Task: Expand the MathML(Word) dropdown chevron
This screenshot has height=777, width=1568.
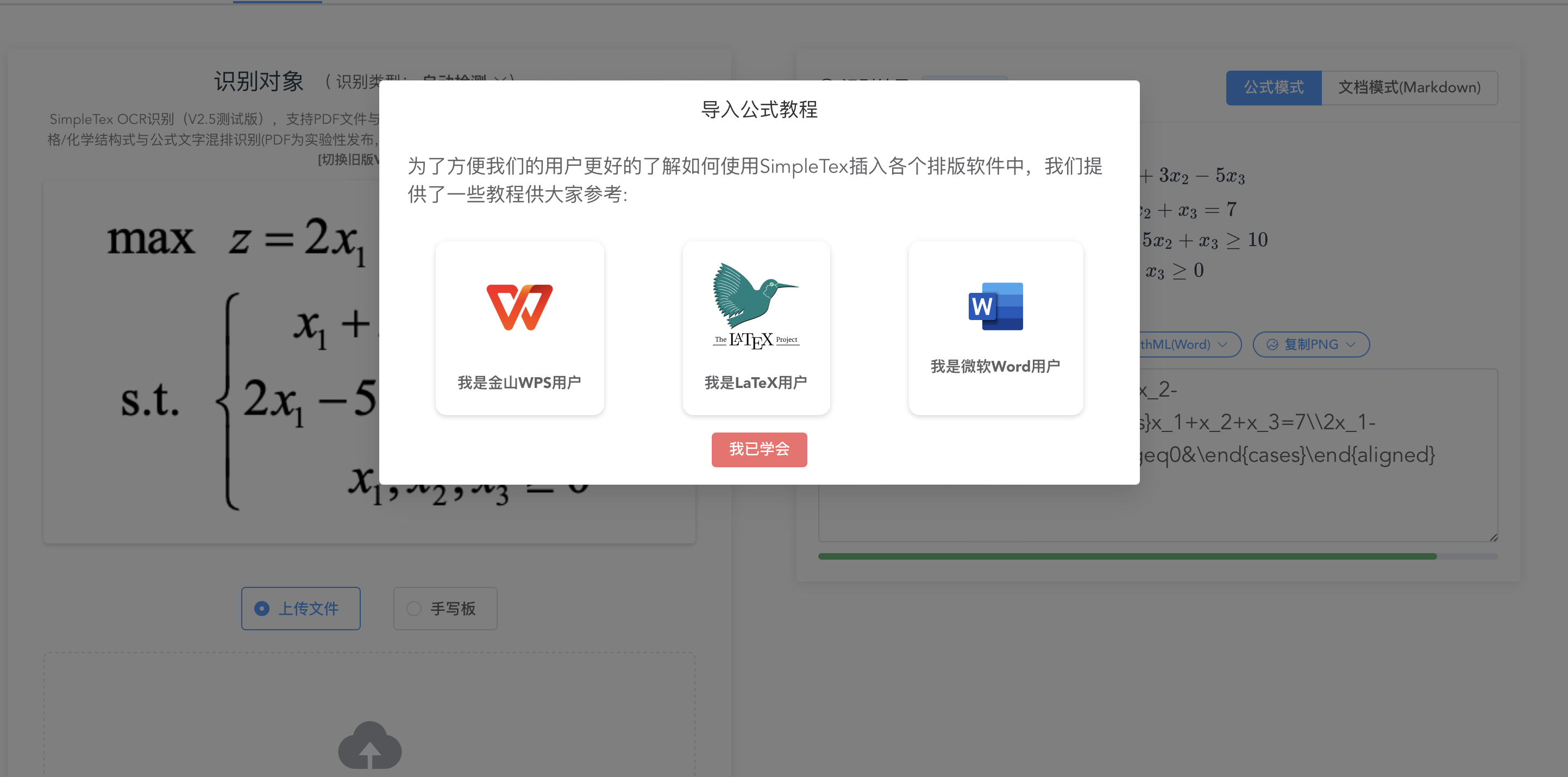Action: coord(1222,344)
